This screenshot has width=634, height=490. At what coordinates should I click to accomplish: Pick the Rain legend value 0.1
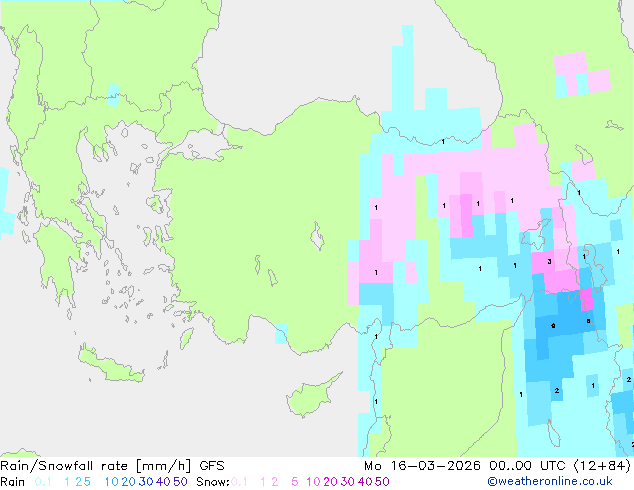pos(43,482)
